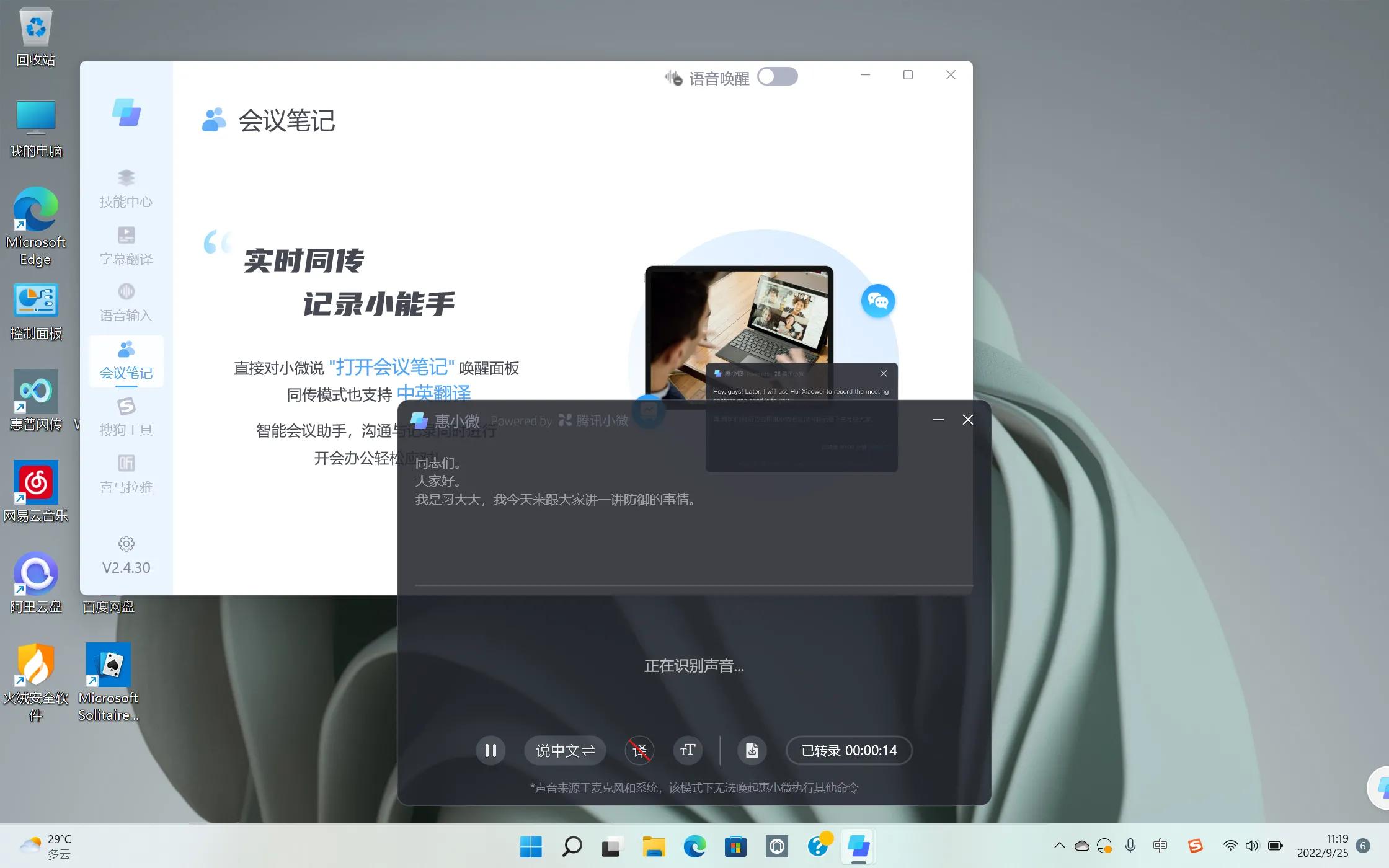Open the 技能中心 panel in the sidebar

tap(125, 188)
